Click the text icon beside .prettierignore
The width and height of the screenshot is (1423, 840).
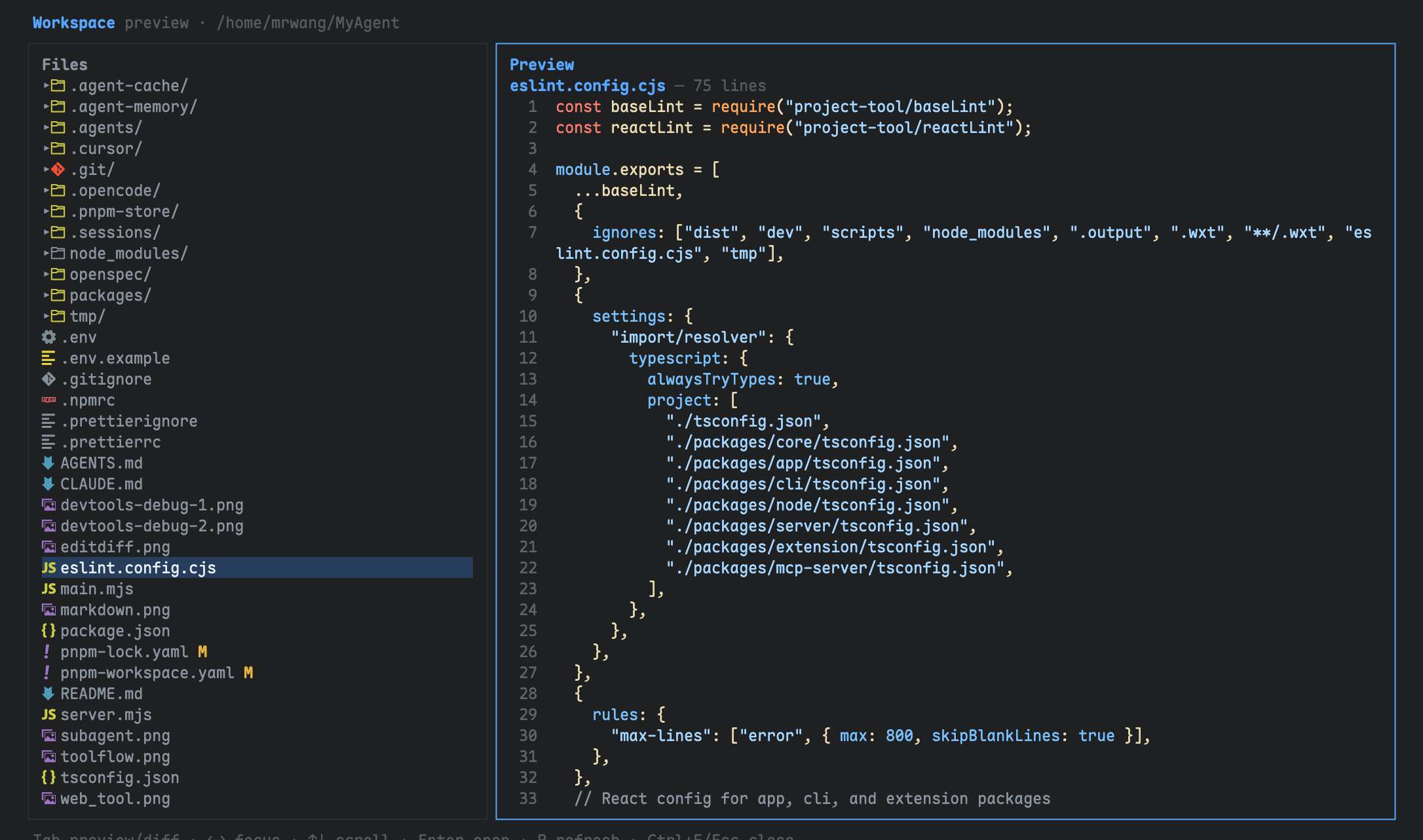point(48,421)
